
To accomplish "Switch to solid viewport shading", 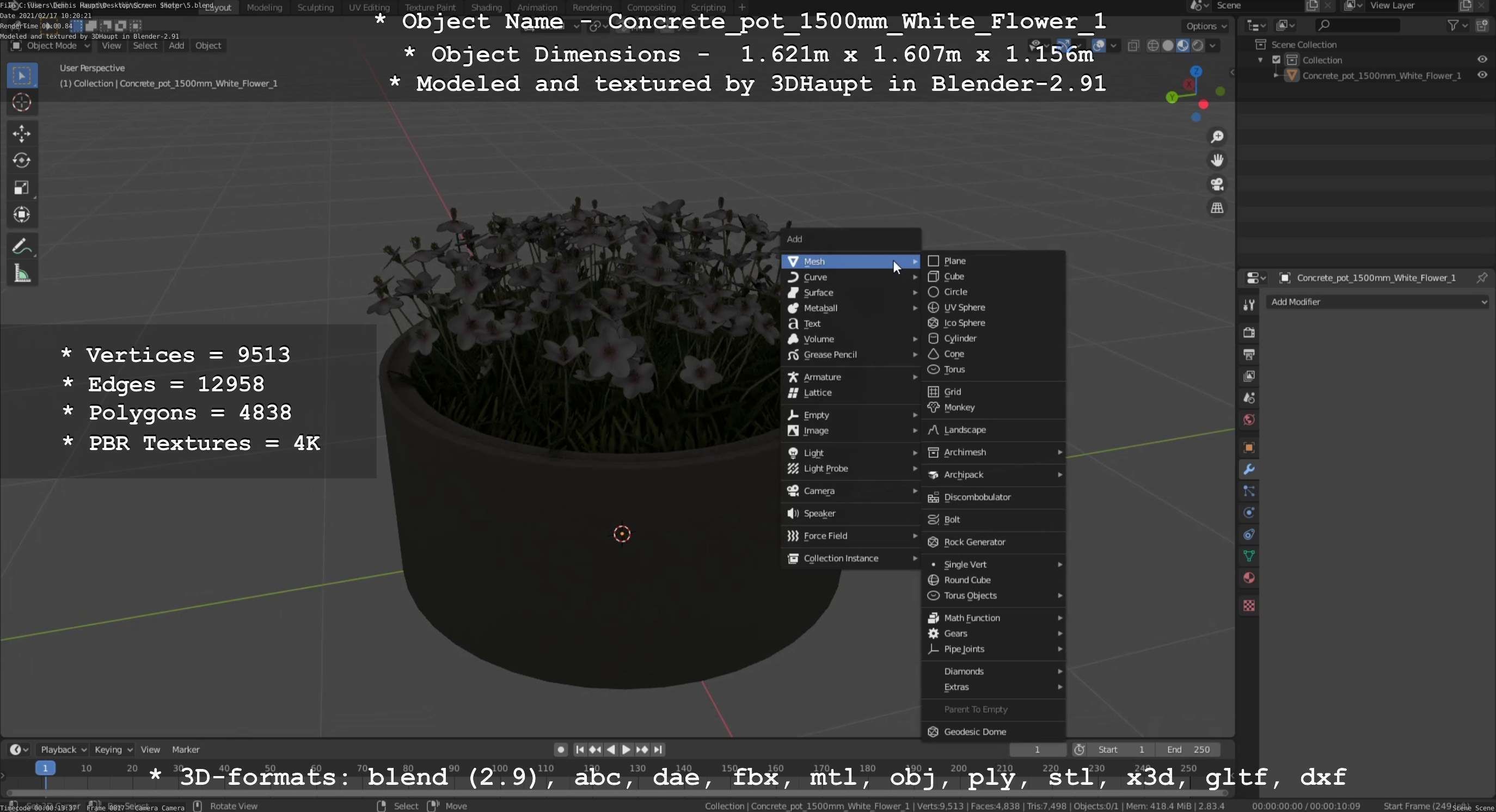I will coord(1168,45).
